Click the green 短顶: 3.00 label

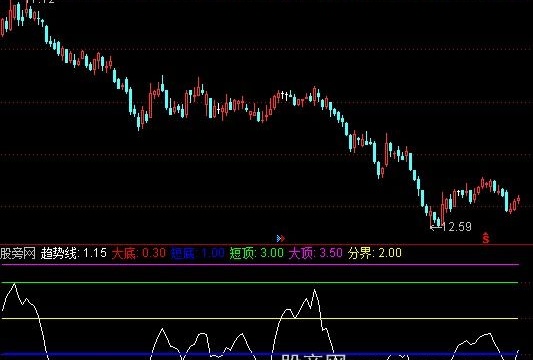coord(257,253)
